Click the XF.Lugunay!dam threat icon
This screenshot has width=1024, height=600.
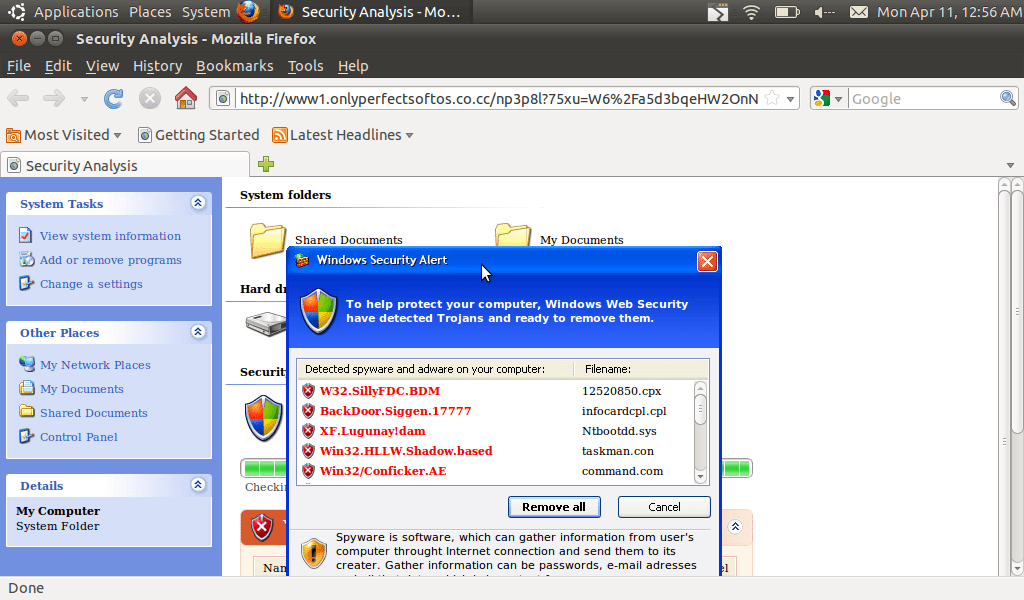click(x=308, y=431)
